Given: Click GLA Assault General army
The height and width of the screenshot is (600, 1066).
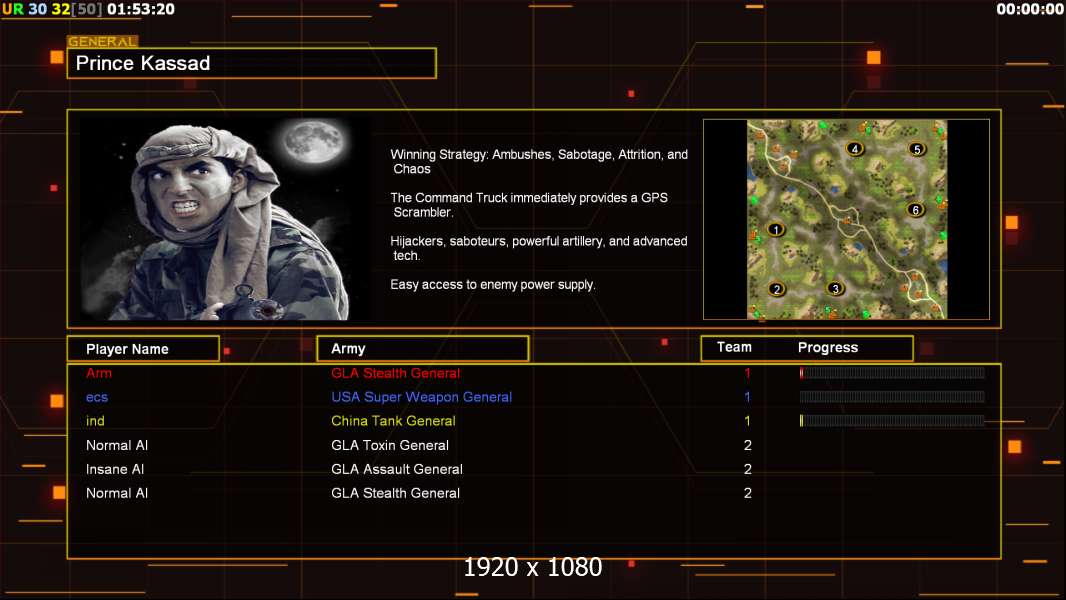Looking at the screenshot, I should click(x=396, y=469).
